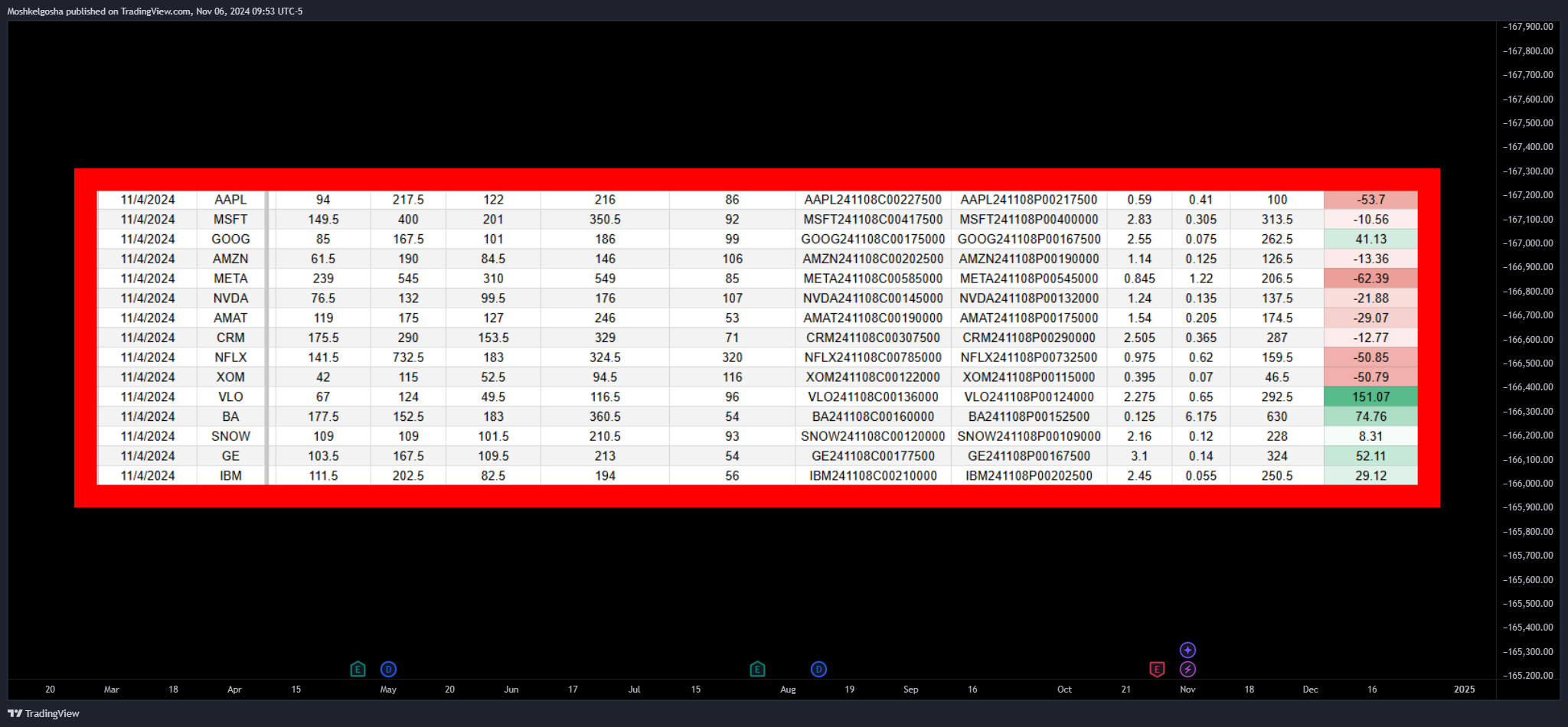Select the GOOG ticker cell
Image resolution: width=1568 pixels, height=727 pixels.
tap(230, 240)
